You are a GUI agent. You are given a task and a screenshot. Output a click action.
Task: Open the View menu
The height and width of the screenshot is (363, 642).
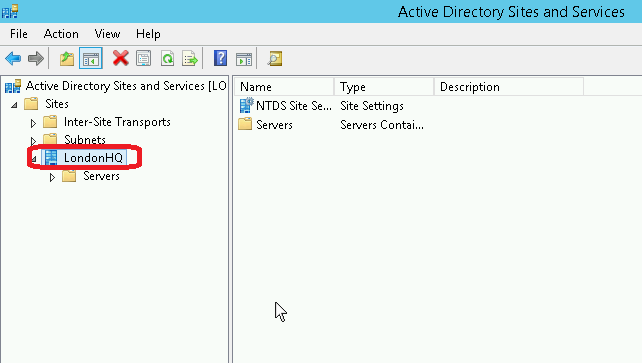[x=107, y=34]
